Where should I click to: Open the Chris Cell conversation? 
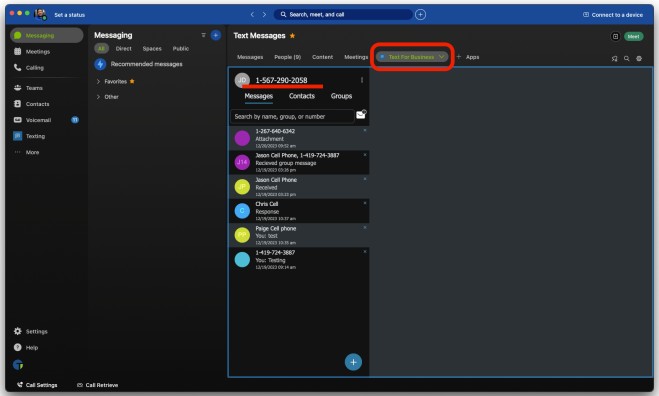299,211
